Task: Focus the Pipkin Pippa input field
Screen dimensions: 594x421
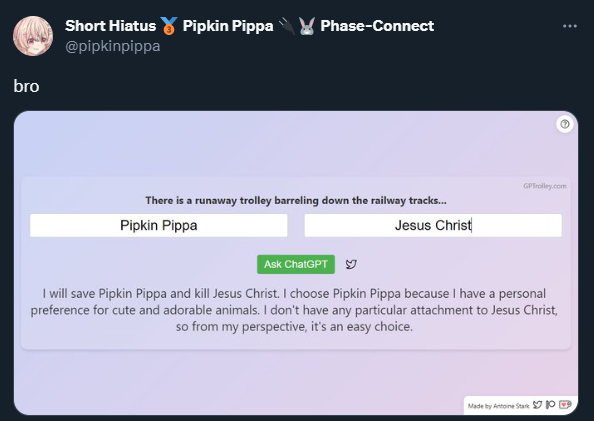Action: coord(159,225)
